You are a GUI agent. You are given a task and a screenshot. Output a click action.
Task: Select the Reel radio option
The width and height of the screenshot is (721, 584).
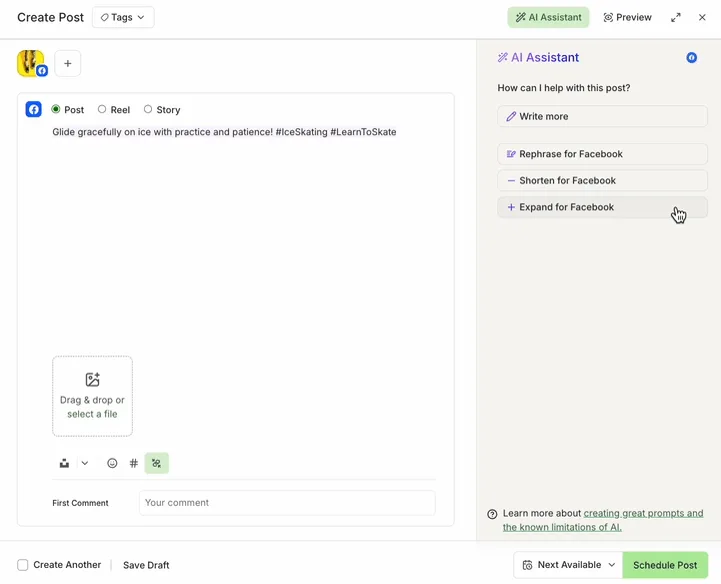point(102,109)
